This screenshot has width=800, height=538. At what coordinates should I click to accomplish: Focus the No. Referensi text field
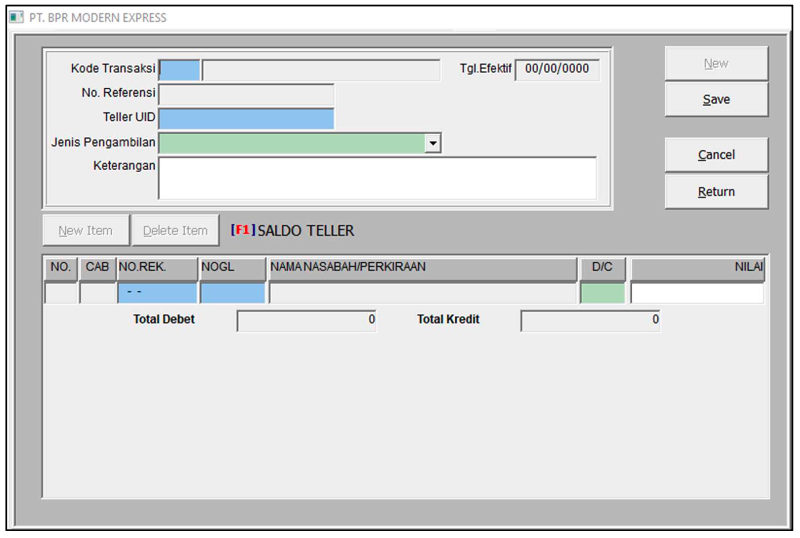(246, 95)
